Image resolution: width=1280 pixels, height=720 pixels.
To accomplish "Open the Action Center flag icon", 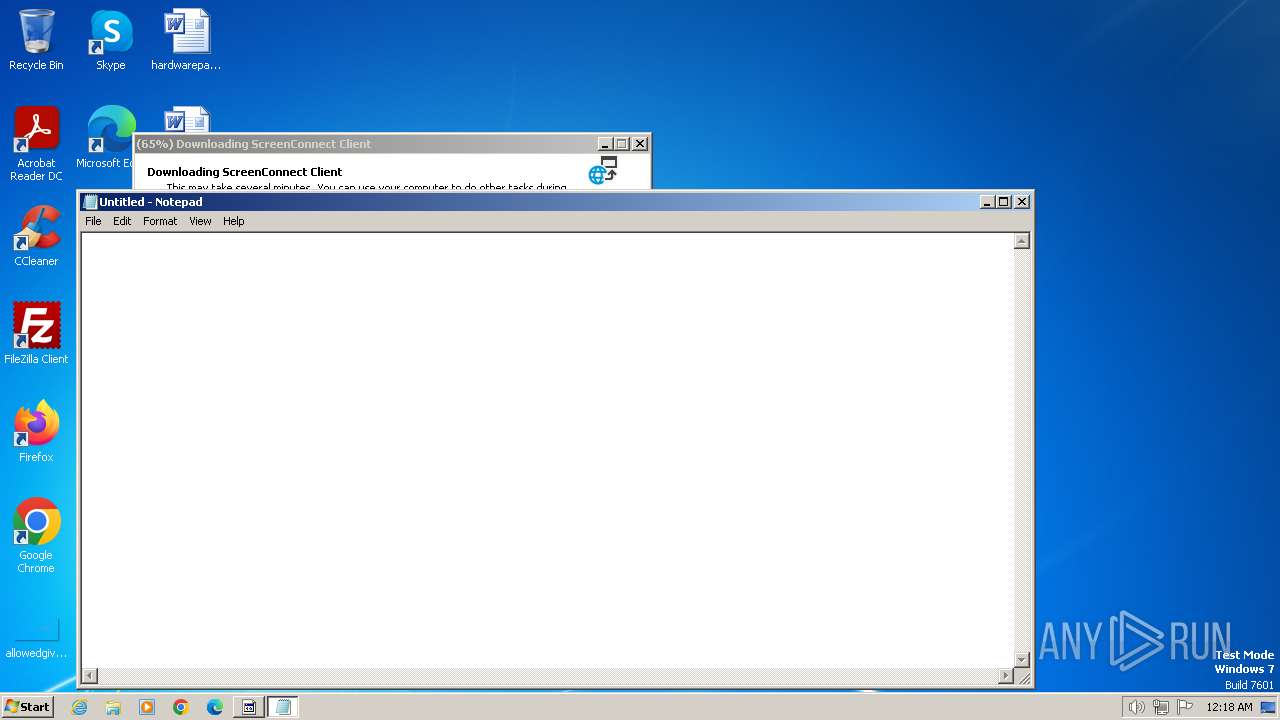I will click(1185, 707).
